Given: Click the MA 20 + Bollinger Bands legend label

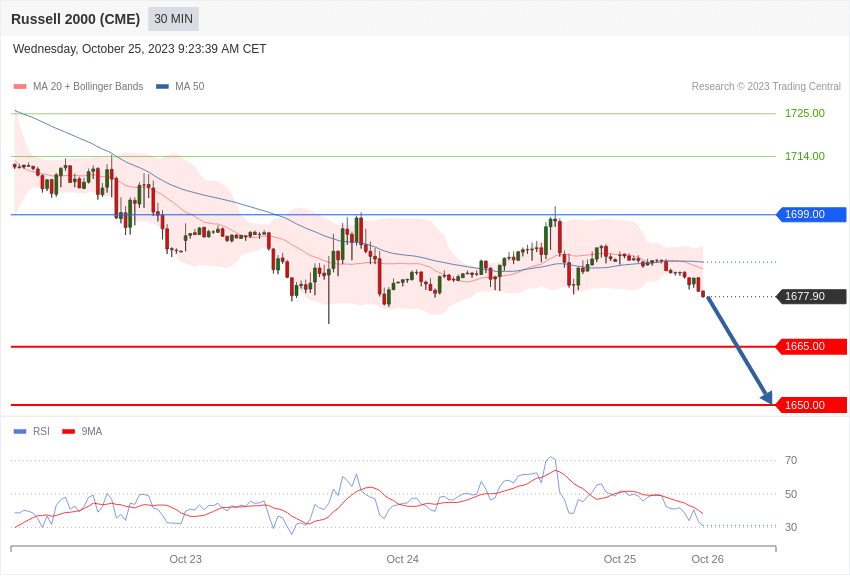Looking at the screenshot, I should tap(88, 86).
